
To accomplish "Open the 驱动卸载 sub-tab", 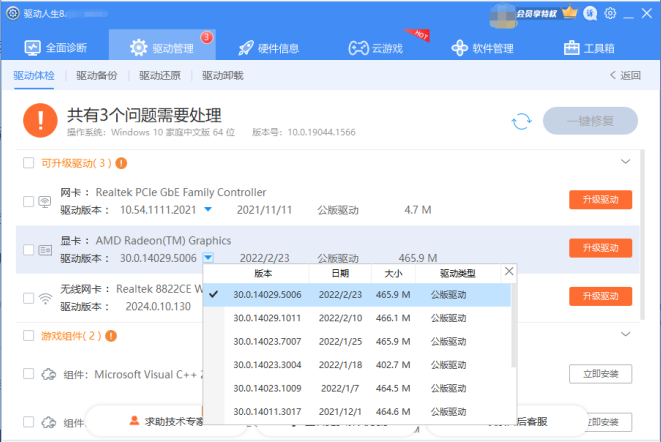I will pyautogui.click(x=223, y=75).
